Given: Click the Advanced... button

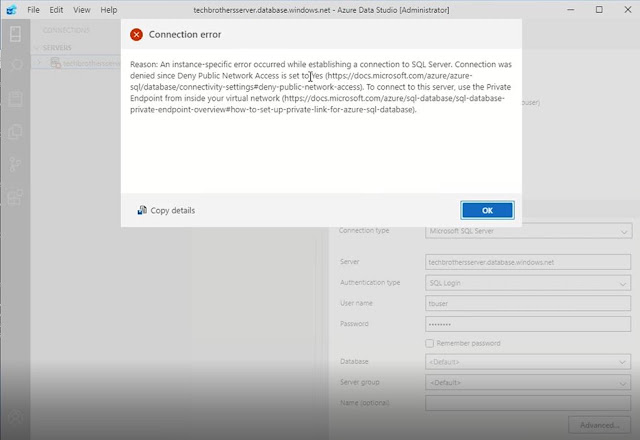Looking at the screenshot, I should [x=600, y=425].
